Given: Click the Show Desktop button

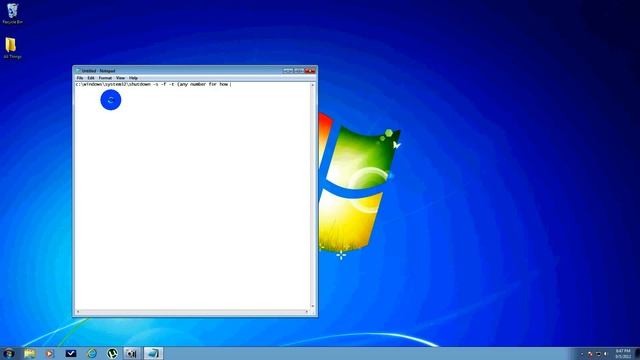Looking at the screenshot, I should 637,353.
